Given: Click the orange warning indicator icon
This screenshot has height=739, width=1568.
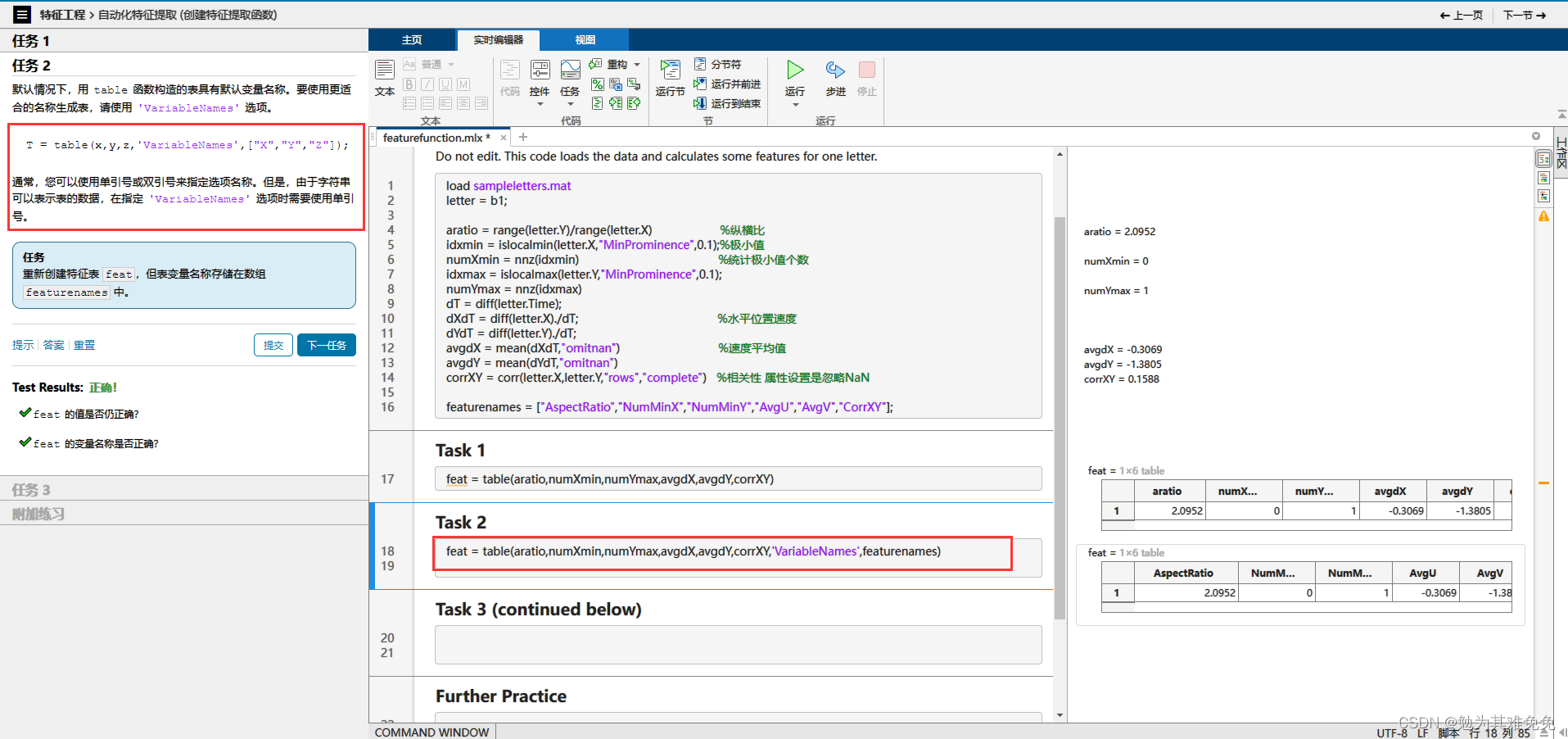Looking at the screenshot, I should point(1543,216).
